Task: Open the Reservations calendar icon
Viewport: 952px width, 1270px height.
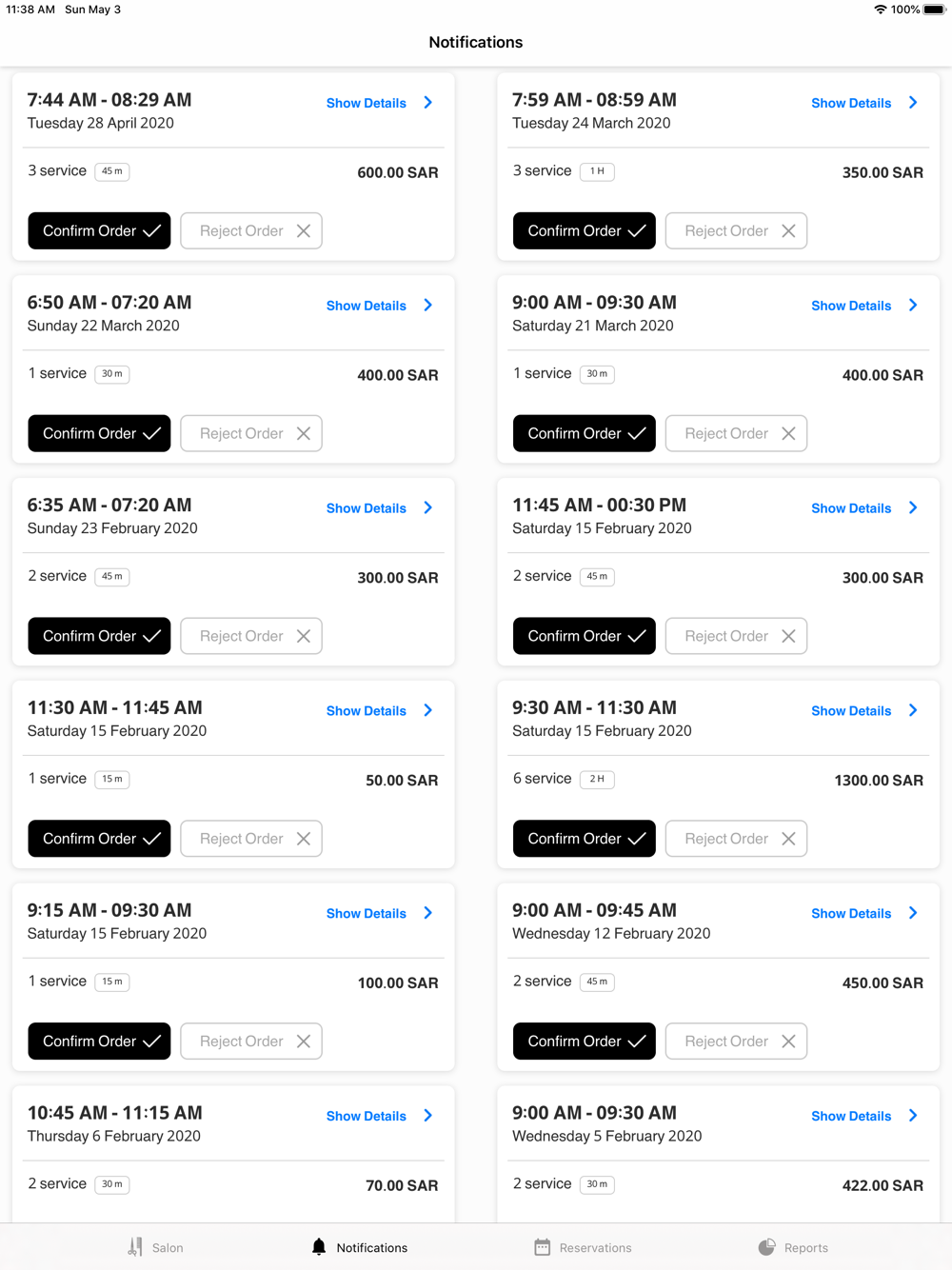Action: click(x=543, y=1247)
